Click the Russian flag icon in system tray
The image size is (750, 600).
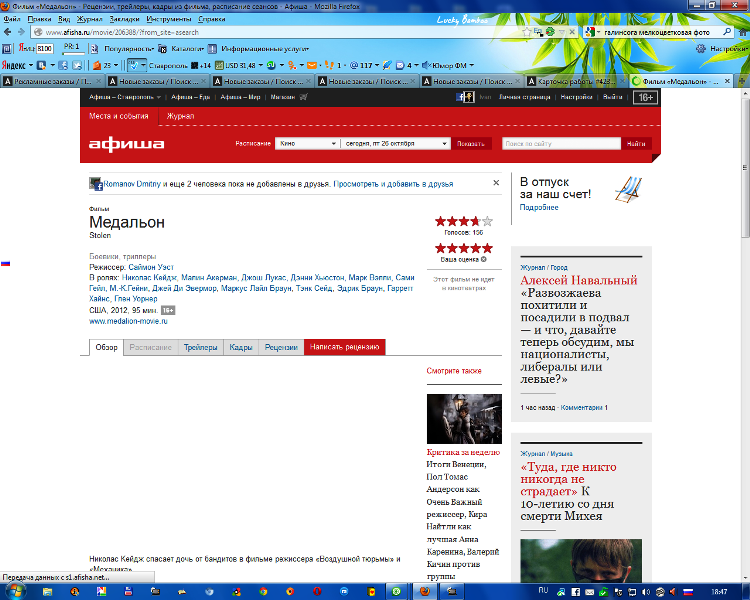click(688, 592)
